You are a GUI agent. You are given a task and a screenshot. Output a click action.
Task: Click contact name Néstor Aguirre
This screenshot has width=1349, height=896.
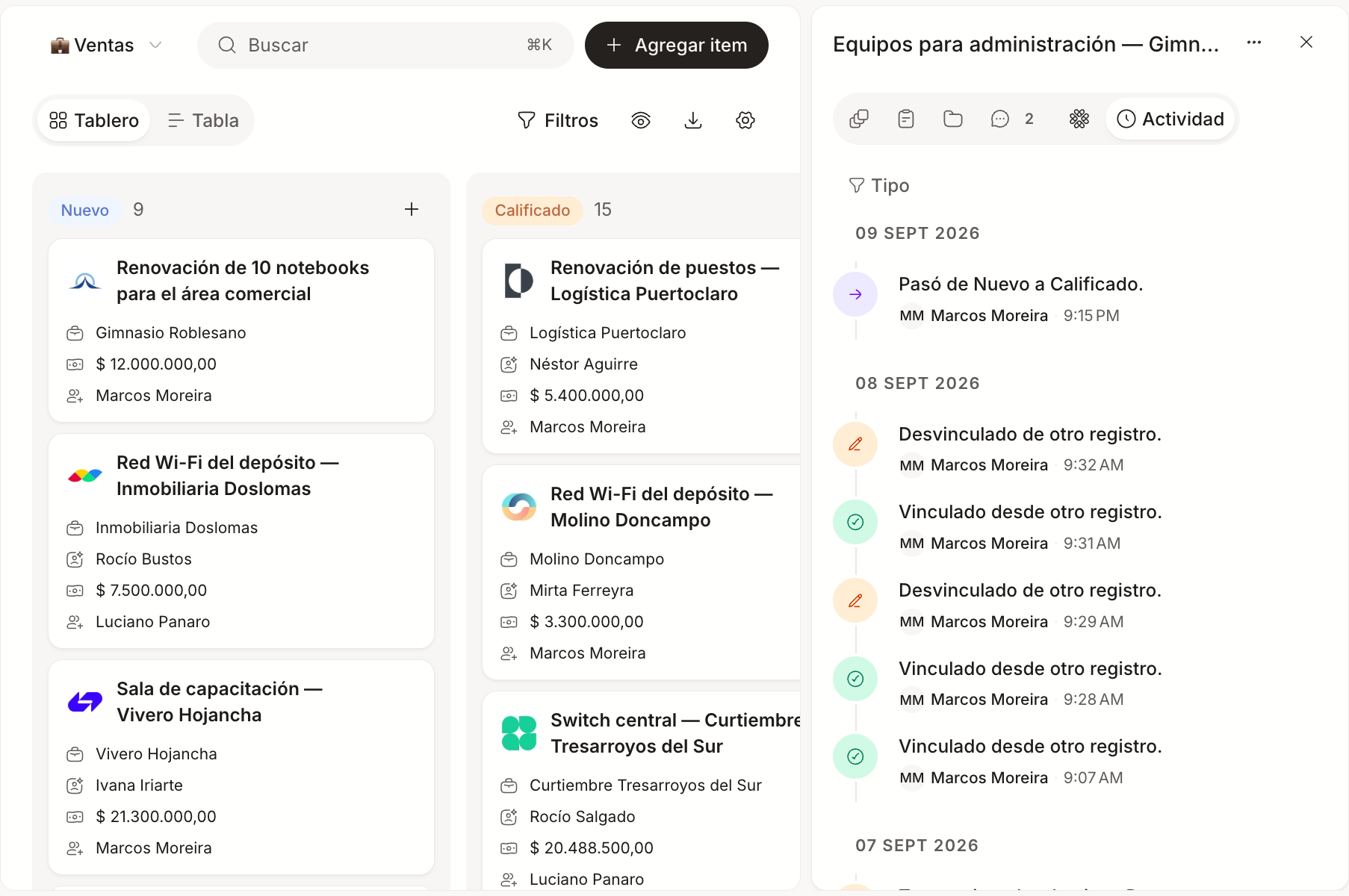(583, 364)
